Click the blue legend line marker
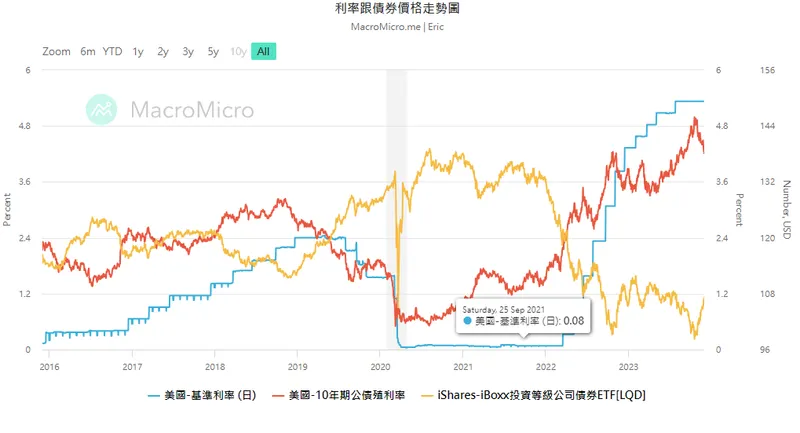 pos(153,395)
